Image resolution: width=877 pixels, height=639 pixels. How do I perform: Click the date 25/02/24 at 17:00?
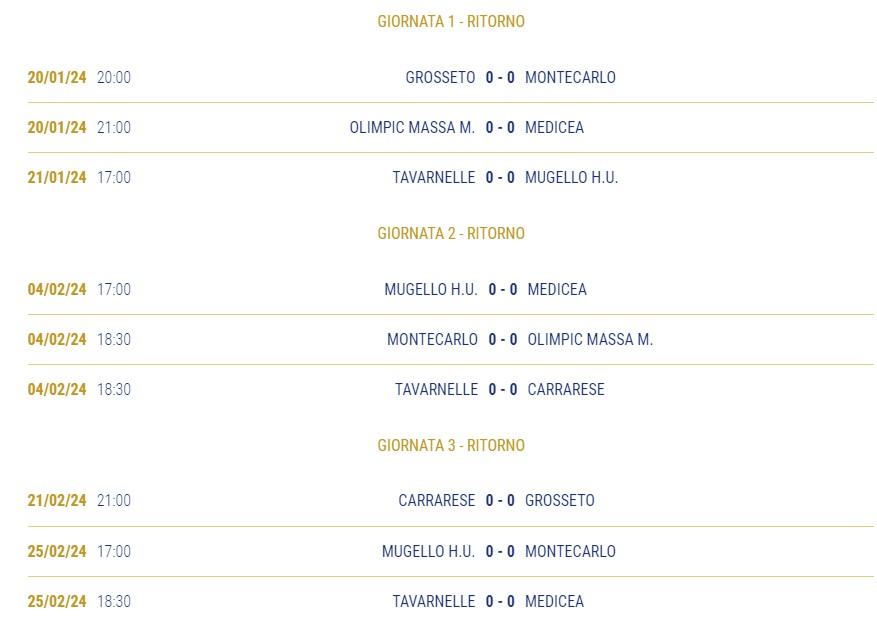(57, 551)
